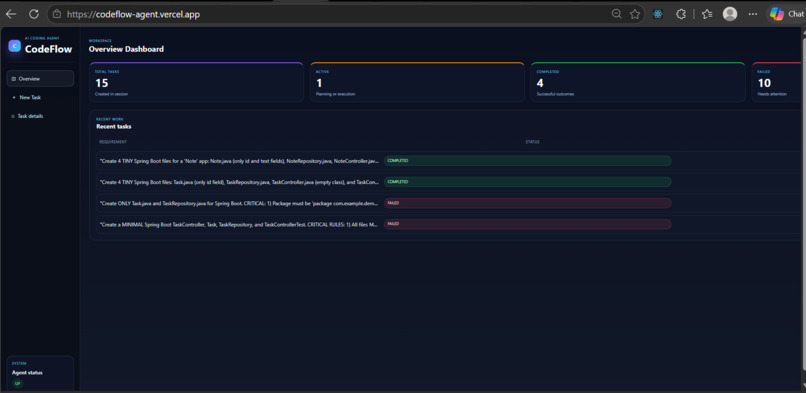The height and width of the screenshot is (393, 806).
Task: Click the Failed card showing 10
Action: point(778,82)
